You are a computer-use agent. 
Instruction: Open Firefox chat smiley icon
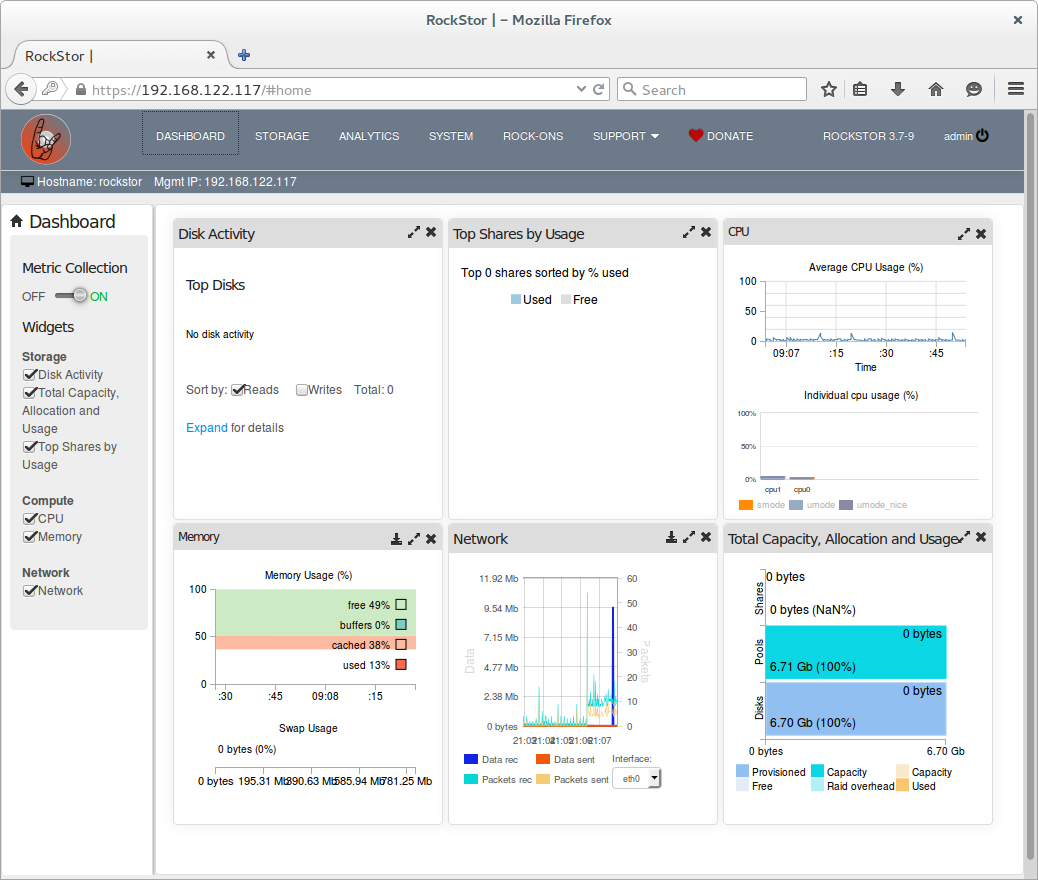(x=973, y=89)
